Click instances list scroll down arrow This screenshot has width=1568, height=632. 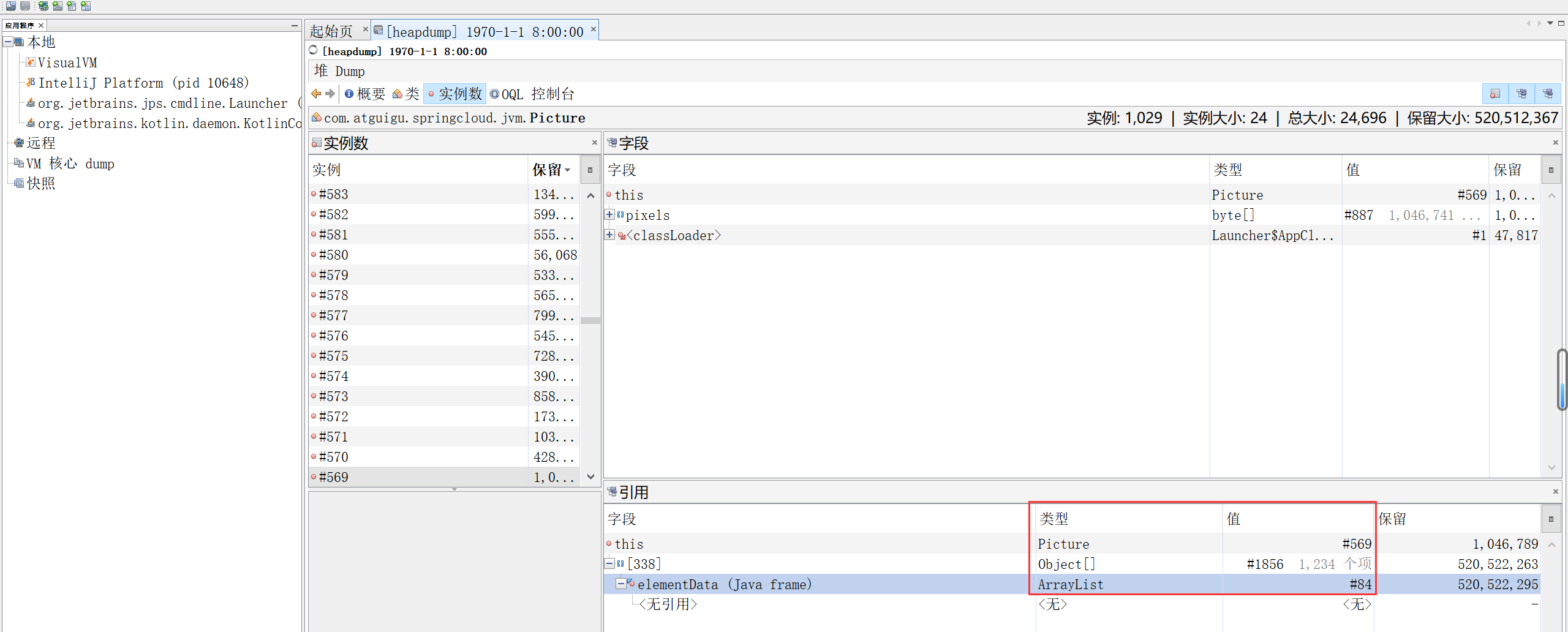(x=590, y=476)
